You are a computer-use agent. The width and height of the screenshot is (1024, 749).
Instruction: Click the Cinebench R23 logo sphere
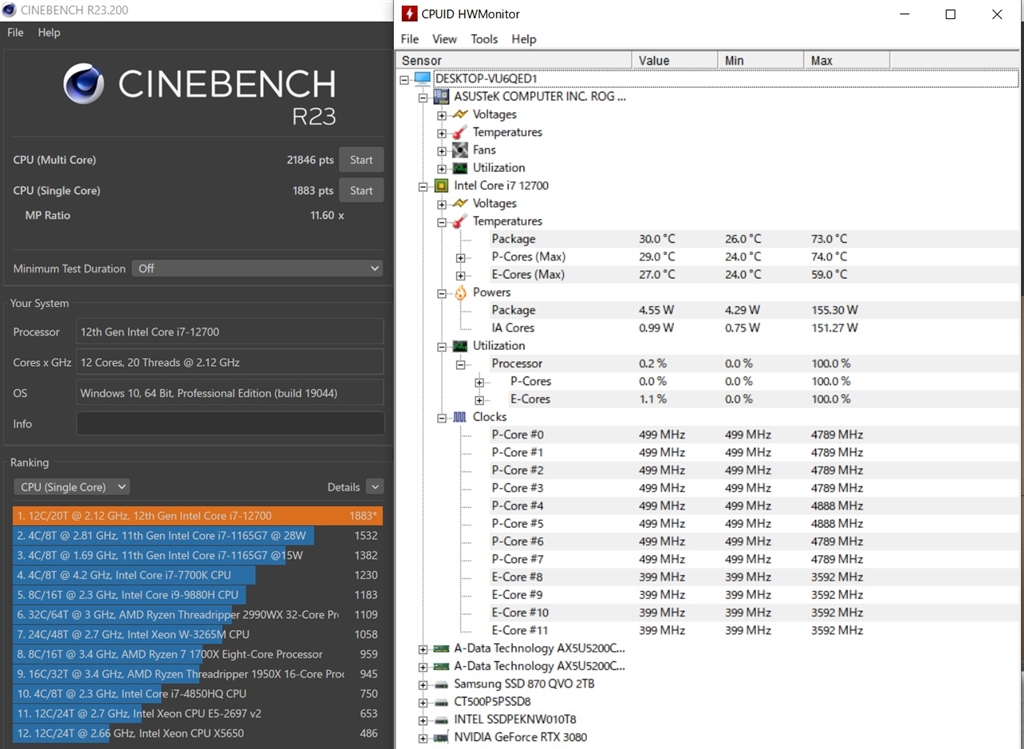tap(84, 84)
